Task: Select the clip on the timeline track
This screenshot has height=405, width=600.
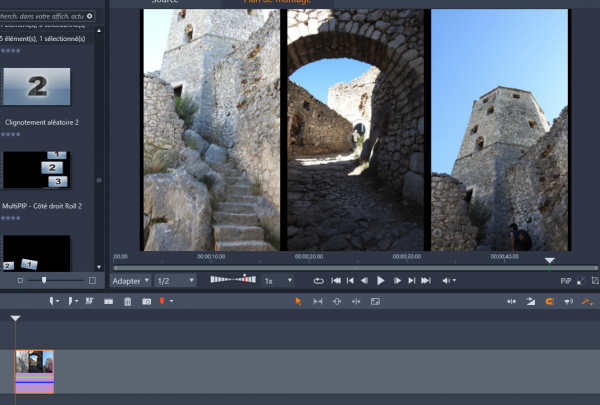Action: tap(35, 371)
